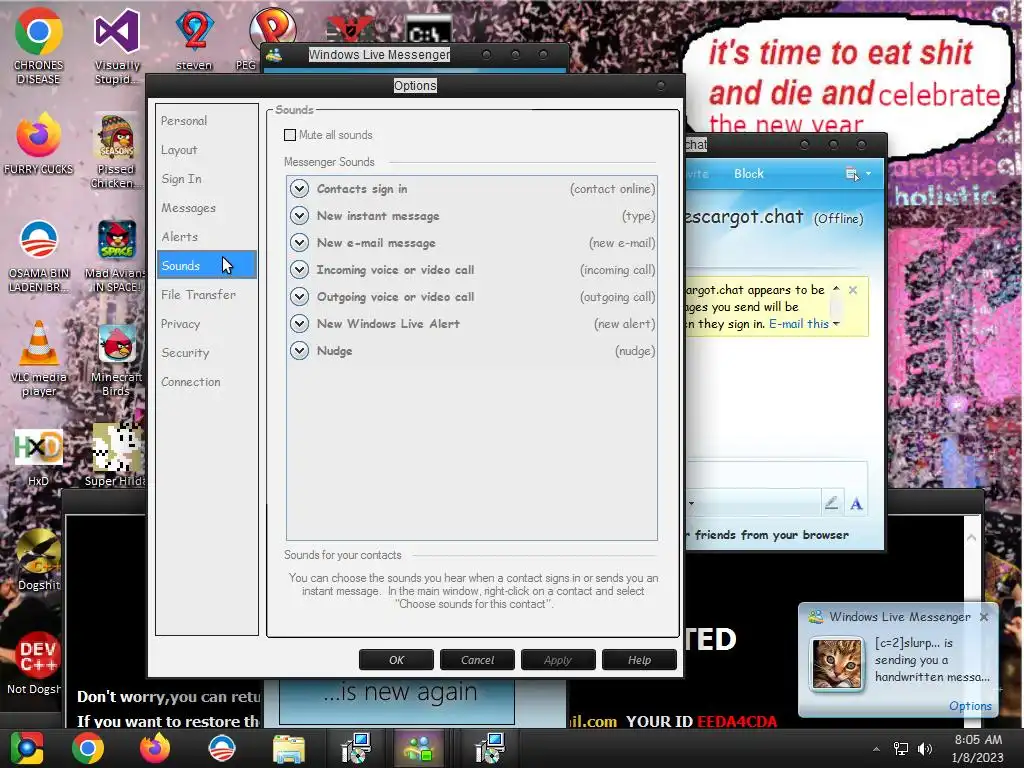This screenshot has height=768, width=1024.
Task: Select Sounds options category
Action: (x=206, y=265)
